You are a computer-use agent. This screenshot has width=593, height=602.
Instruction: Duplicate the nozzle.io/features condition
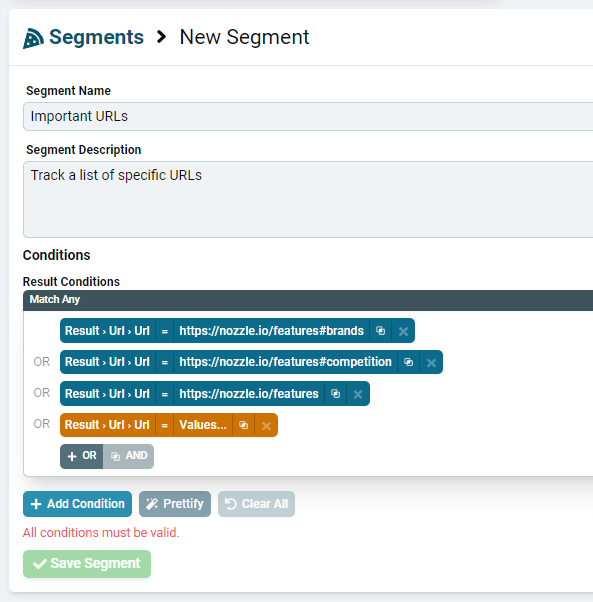pos(335,394)
